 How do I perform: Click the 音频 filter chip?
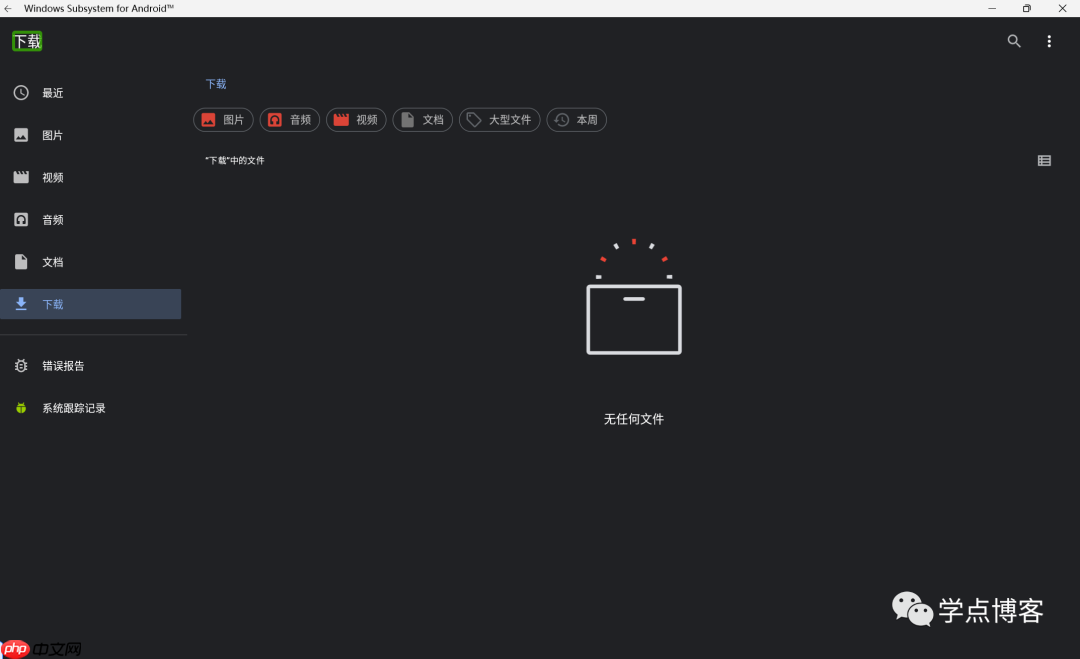click(x=289, y=119)
